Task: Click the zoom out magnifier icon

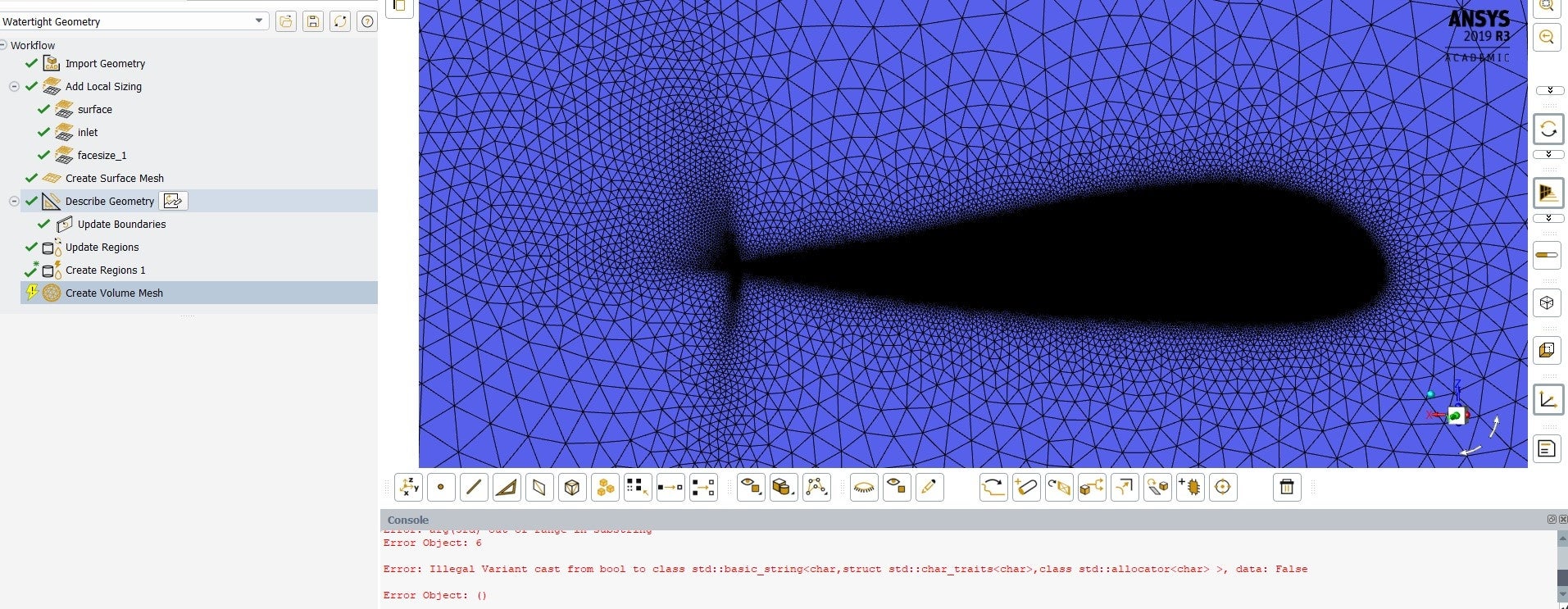Action: 1547,38
